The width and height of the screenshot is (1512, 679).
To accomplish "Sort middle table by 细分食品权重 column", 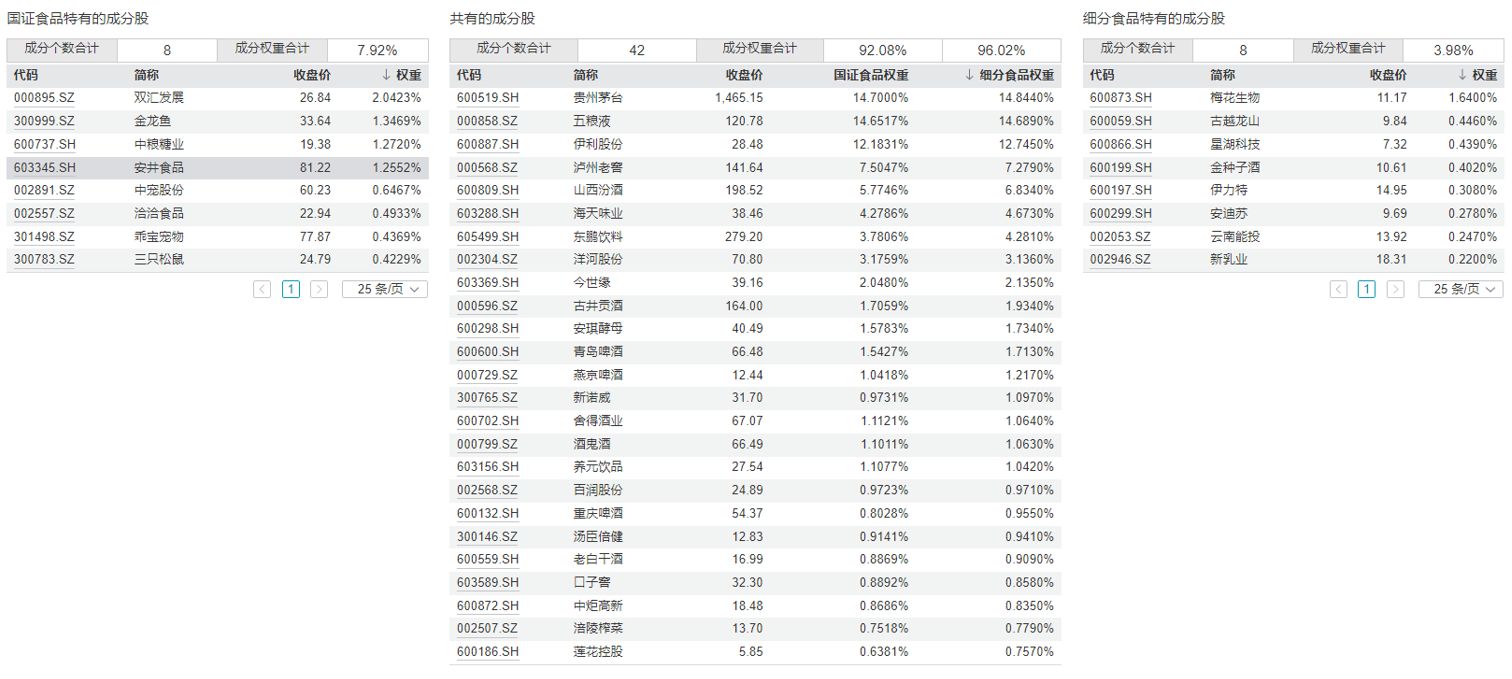I will tap(1010, 75).
